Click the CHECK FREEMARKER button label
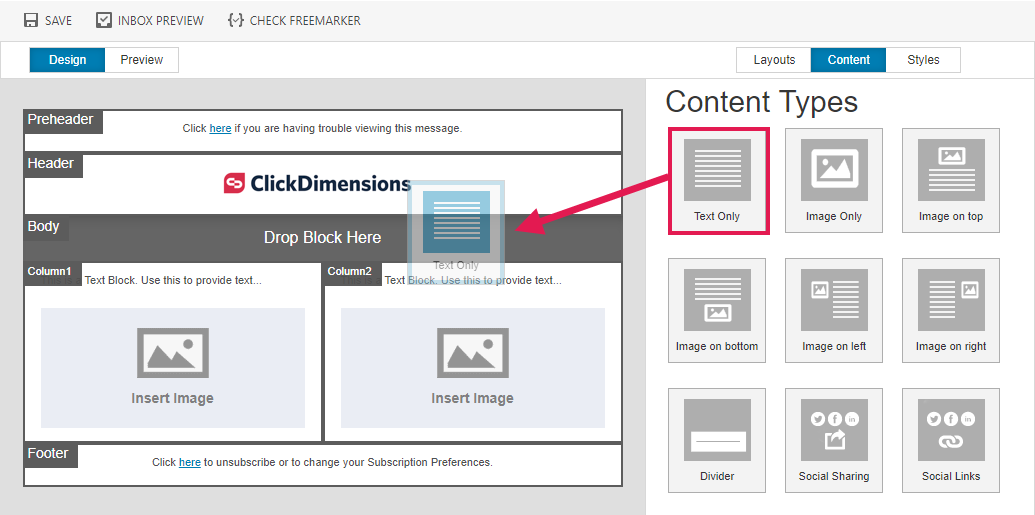Viewport: 1035px width, 515px height. [306, 20]
